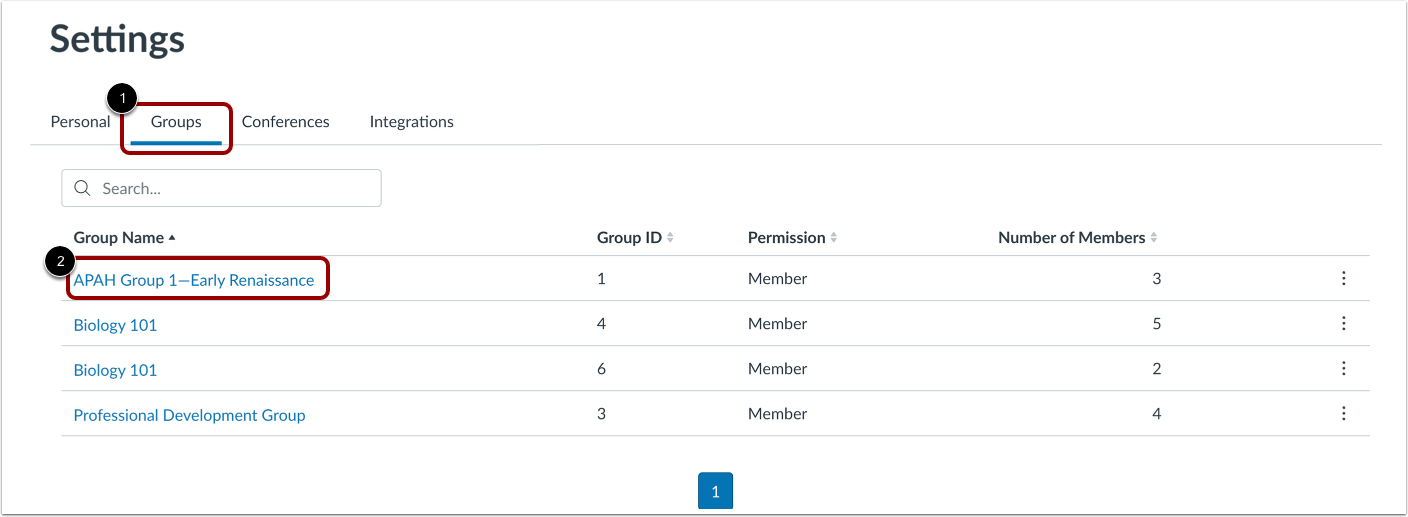Go to page 1 of results
The width and height of the screenshot is (1408, 517).
tap(715, 491)
